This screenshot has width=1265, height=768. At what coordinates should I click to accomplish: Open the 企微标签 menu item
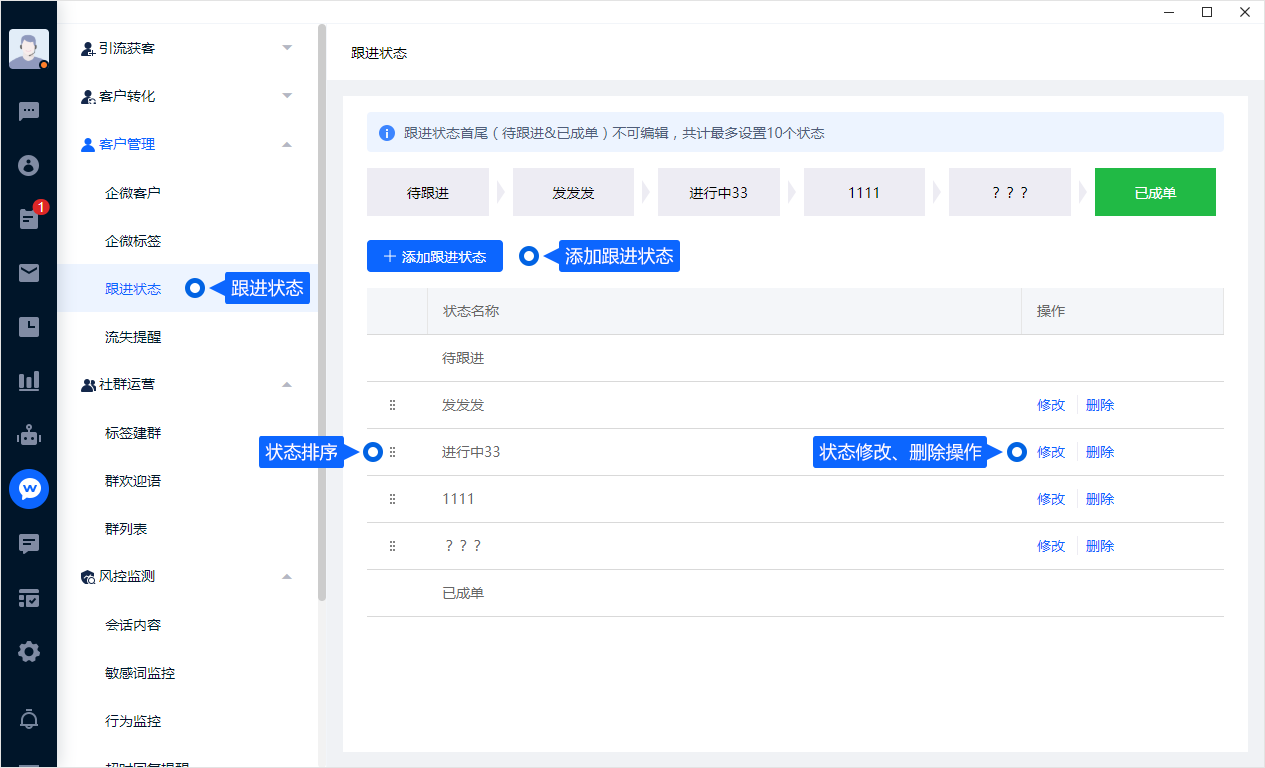133,241
